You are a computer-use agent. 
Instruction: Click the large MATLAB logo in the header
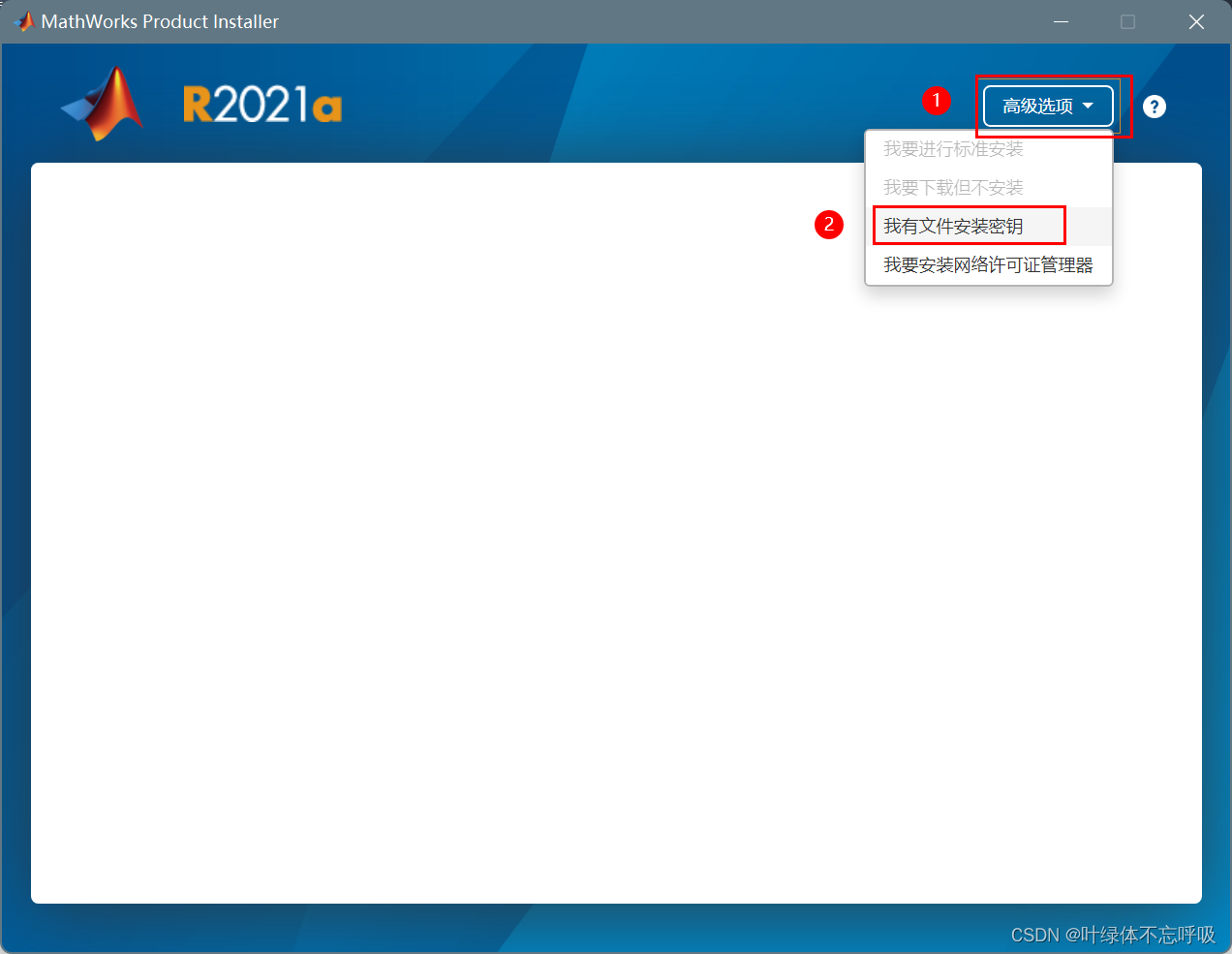(105, 104)
